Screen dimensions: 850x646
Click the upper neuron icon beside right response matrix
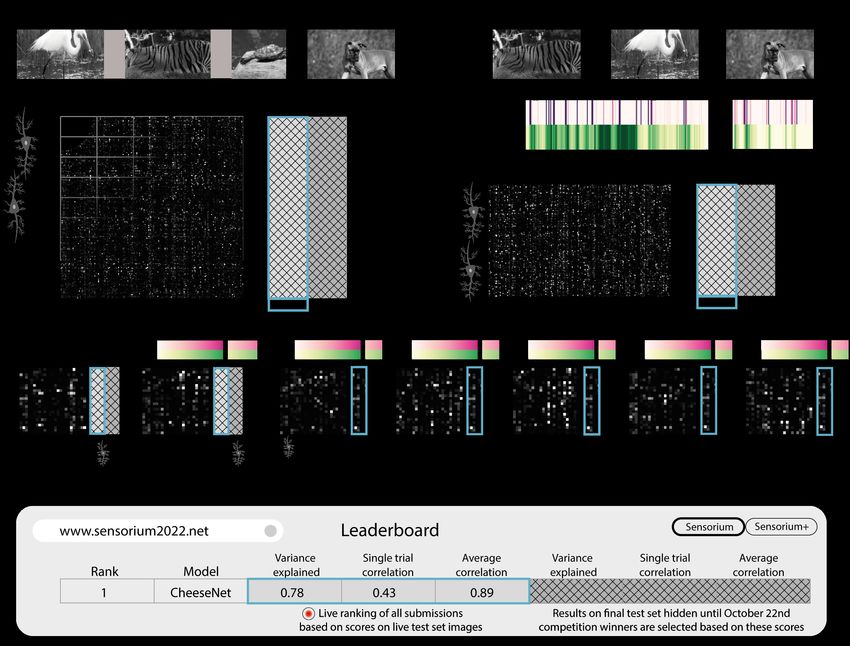[x=474, y=212]
